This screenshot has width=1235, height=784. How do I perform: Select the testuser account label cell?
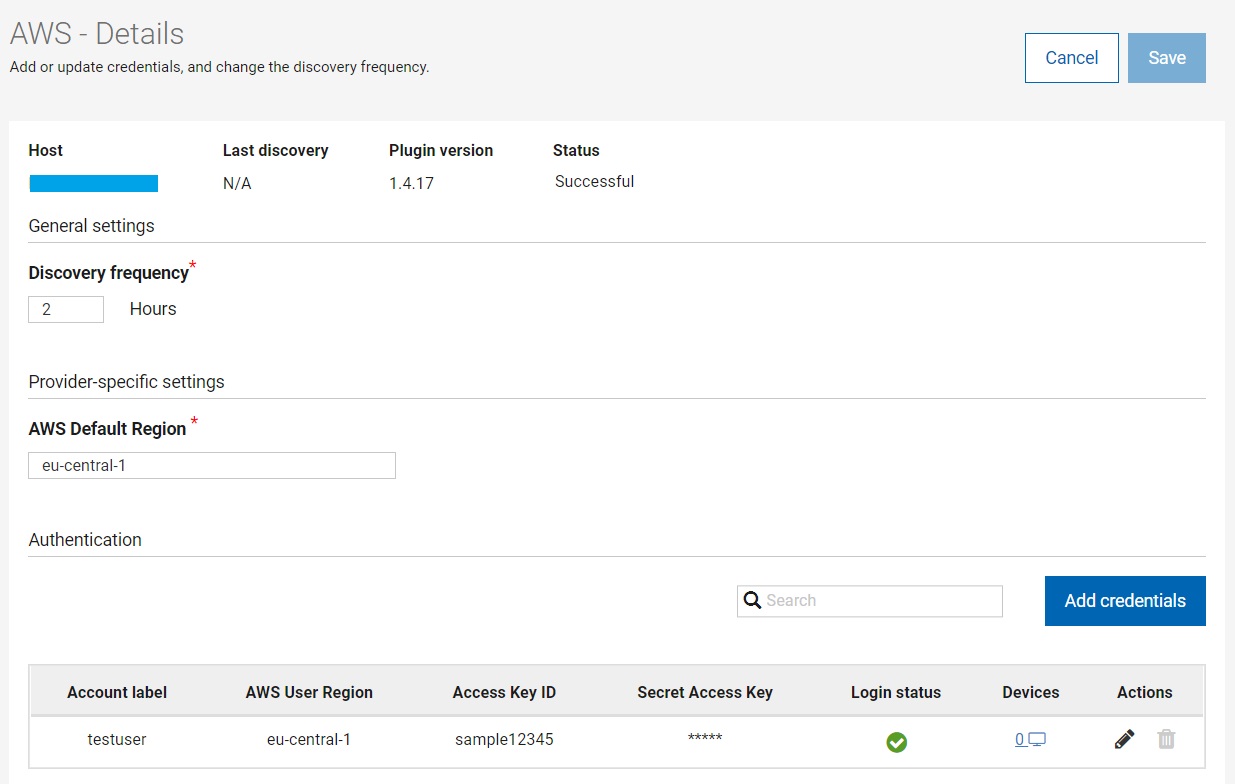(x=117, y=740)
